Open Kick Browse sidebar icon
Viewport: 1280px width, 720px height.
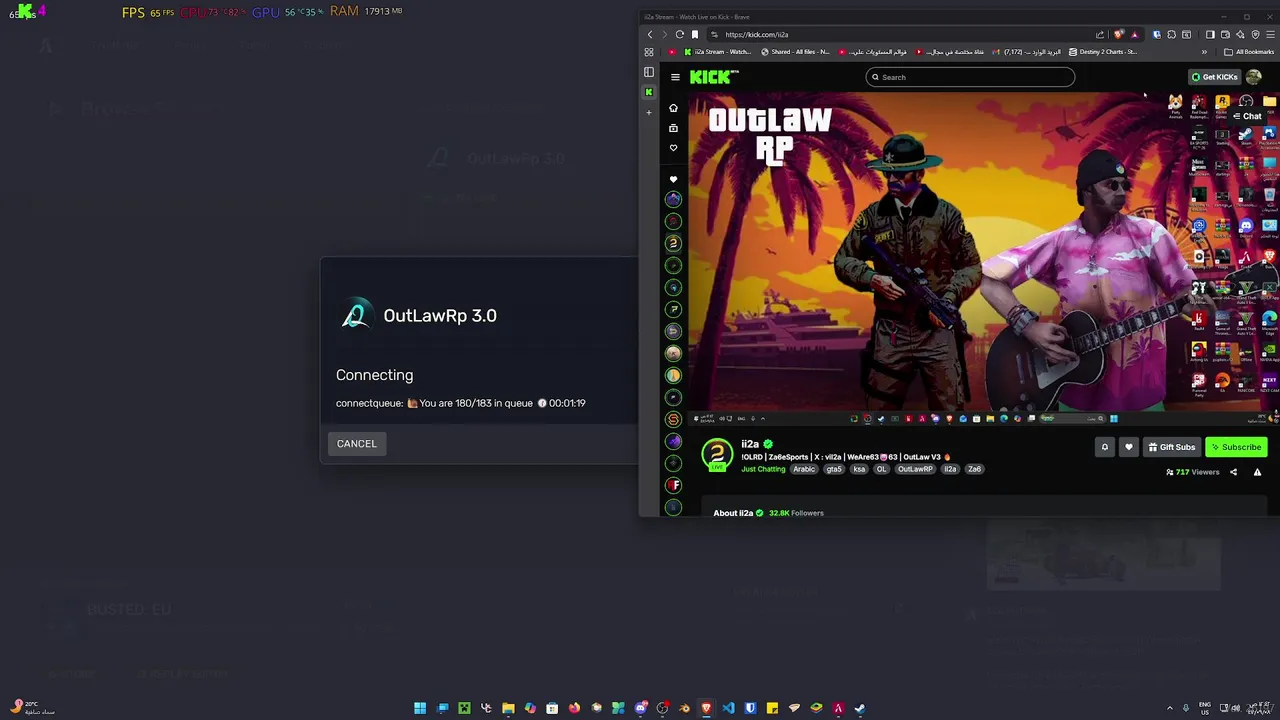coord(673,128)
